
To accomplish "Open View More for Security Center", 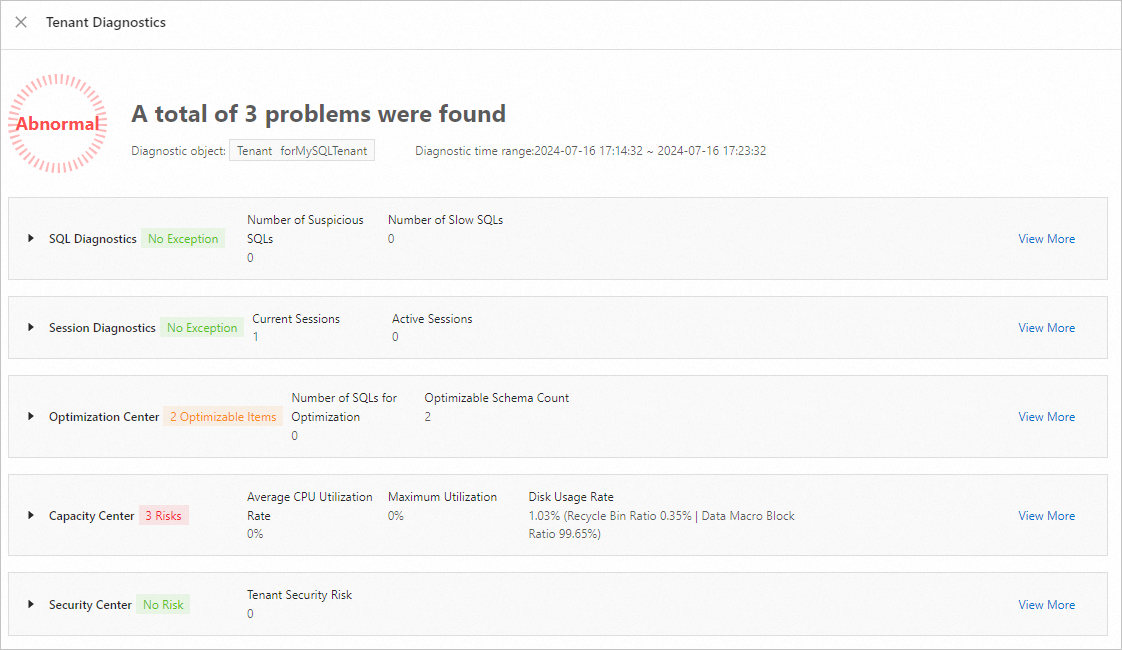I will (x=1046, y=605).
